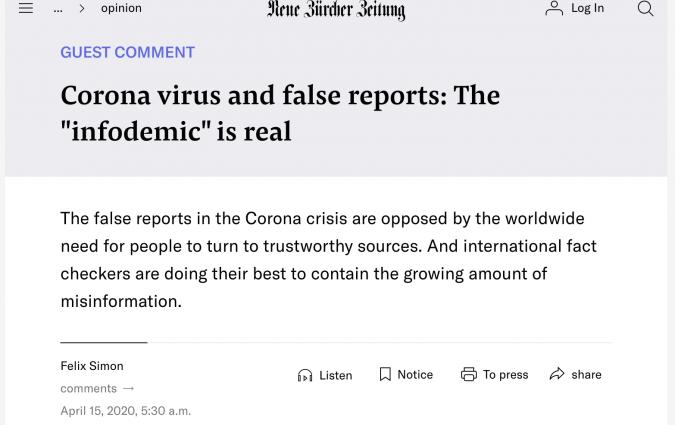Open author Felix Simon's page
Image resolution: width=675 pixels, height=425 pixels.
click(x=92, y=366)
